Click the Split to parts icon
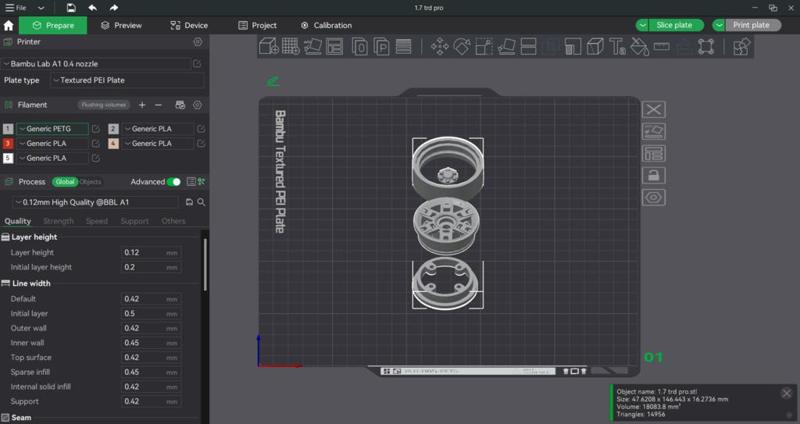The height and width of the screenshot is (424, 800). (x=382, y=46)
